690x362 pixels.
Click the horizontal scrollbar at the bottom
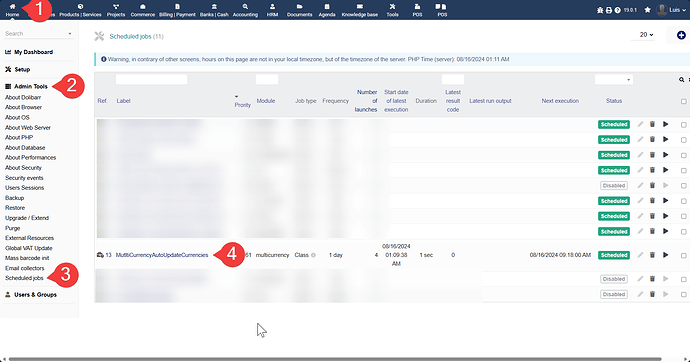tap(334, 359)
